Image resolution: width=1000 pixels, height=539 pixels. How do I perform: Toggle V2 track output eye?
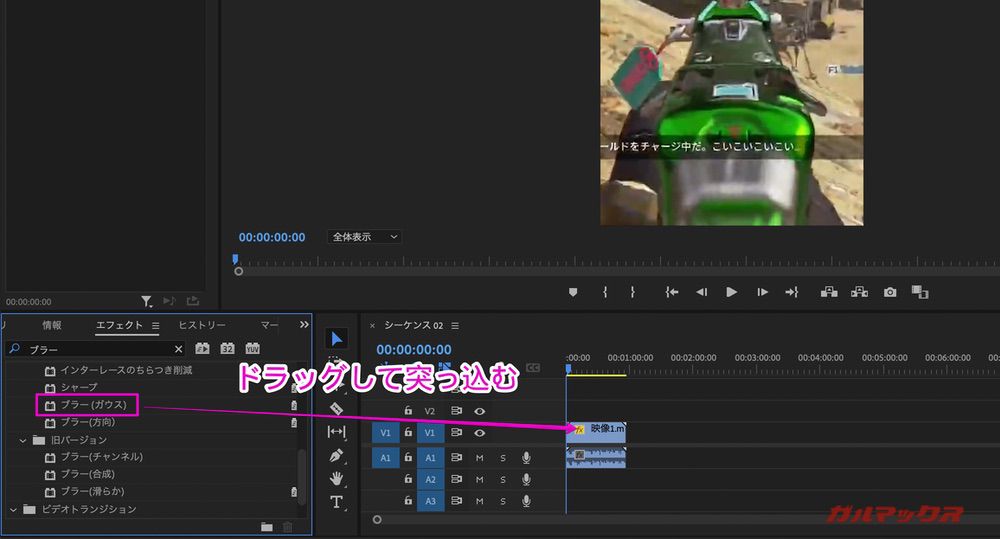(480, 411)
